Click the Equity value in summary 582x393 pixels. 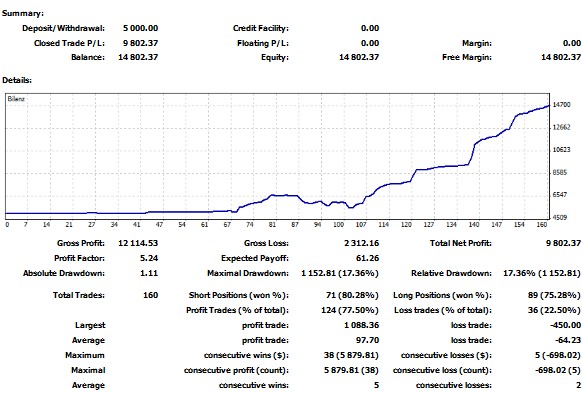pyautogui.click(x=359, y=57)
